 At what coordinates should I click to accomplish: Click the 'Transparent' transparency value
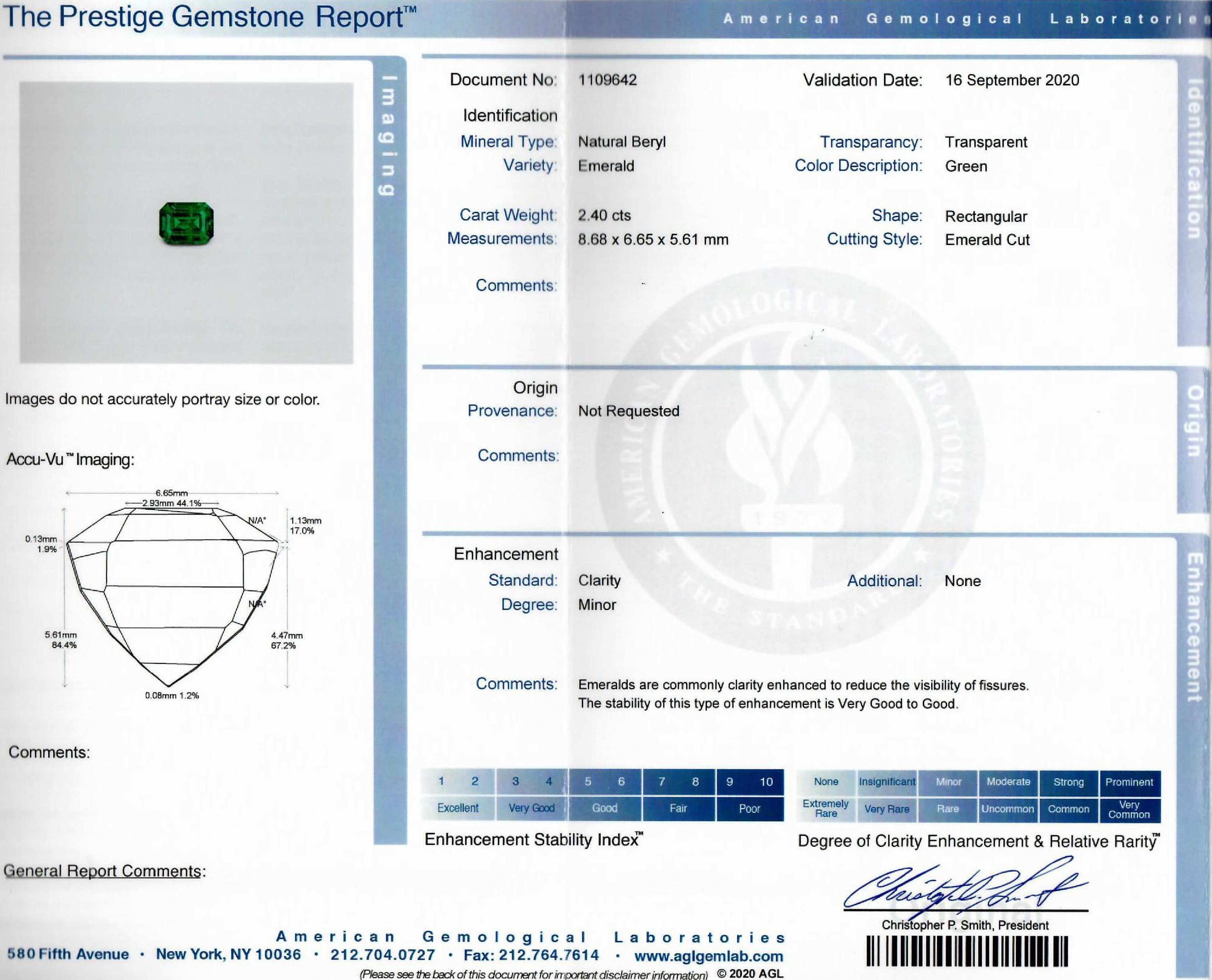(986, 142)
